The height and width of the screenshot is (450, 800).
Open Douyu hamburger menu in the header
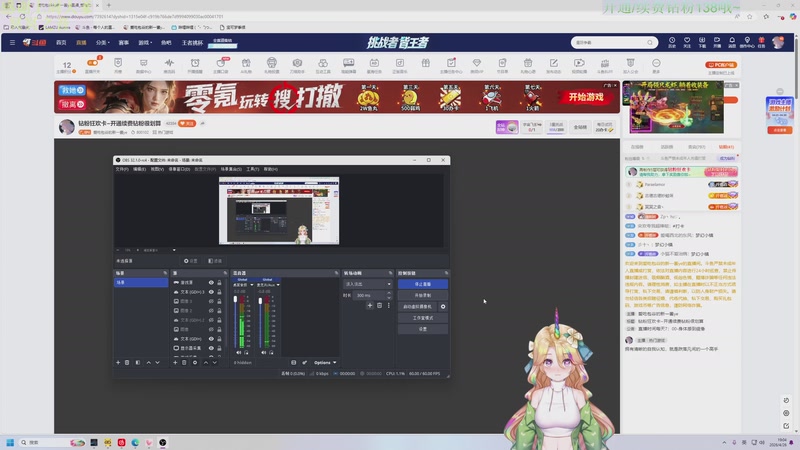coord(12,42)
